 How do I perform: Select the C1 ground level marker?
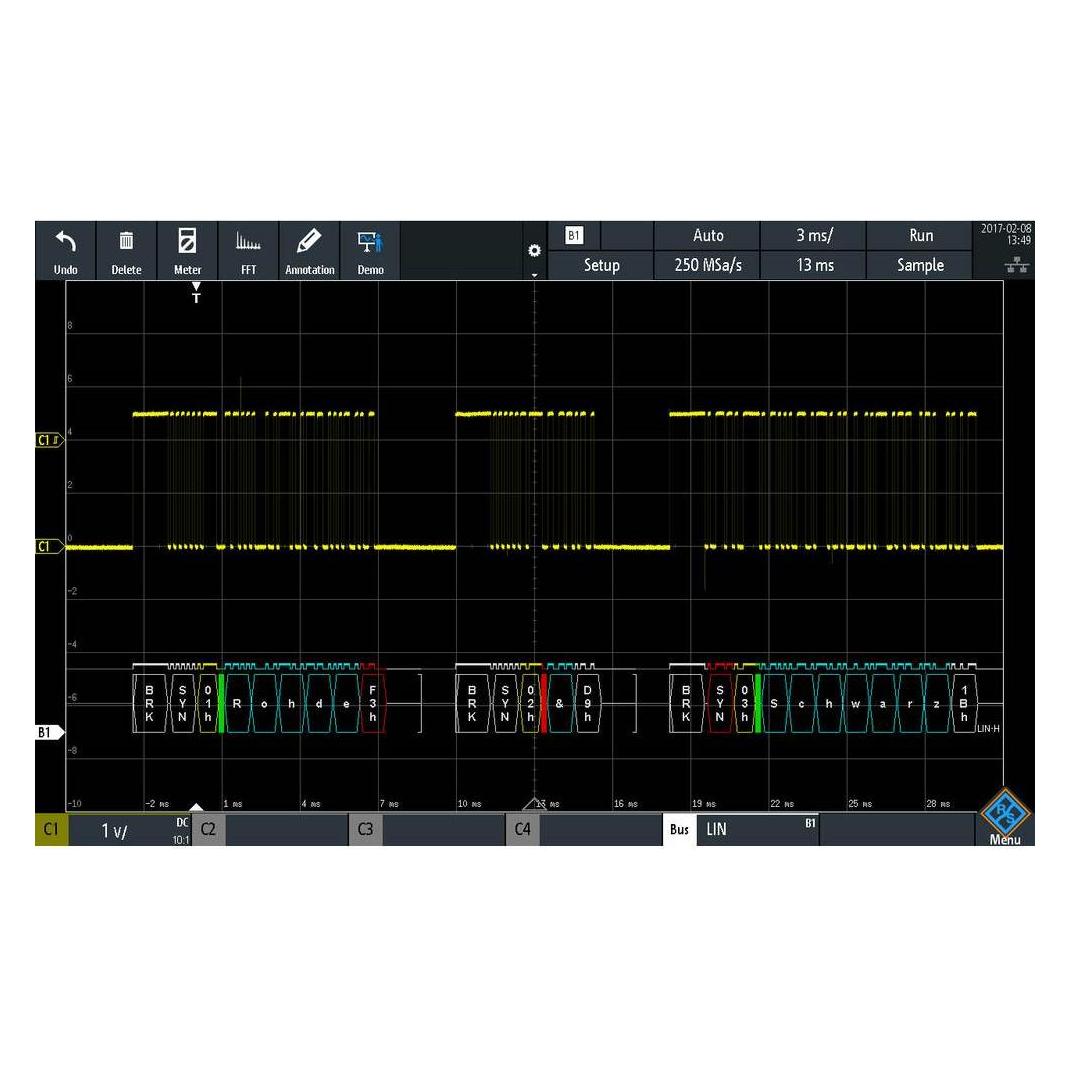point(49,547)
